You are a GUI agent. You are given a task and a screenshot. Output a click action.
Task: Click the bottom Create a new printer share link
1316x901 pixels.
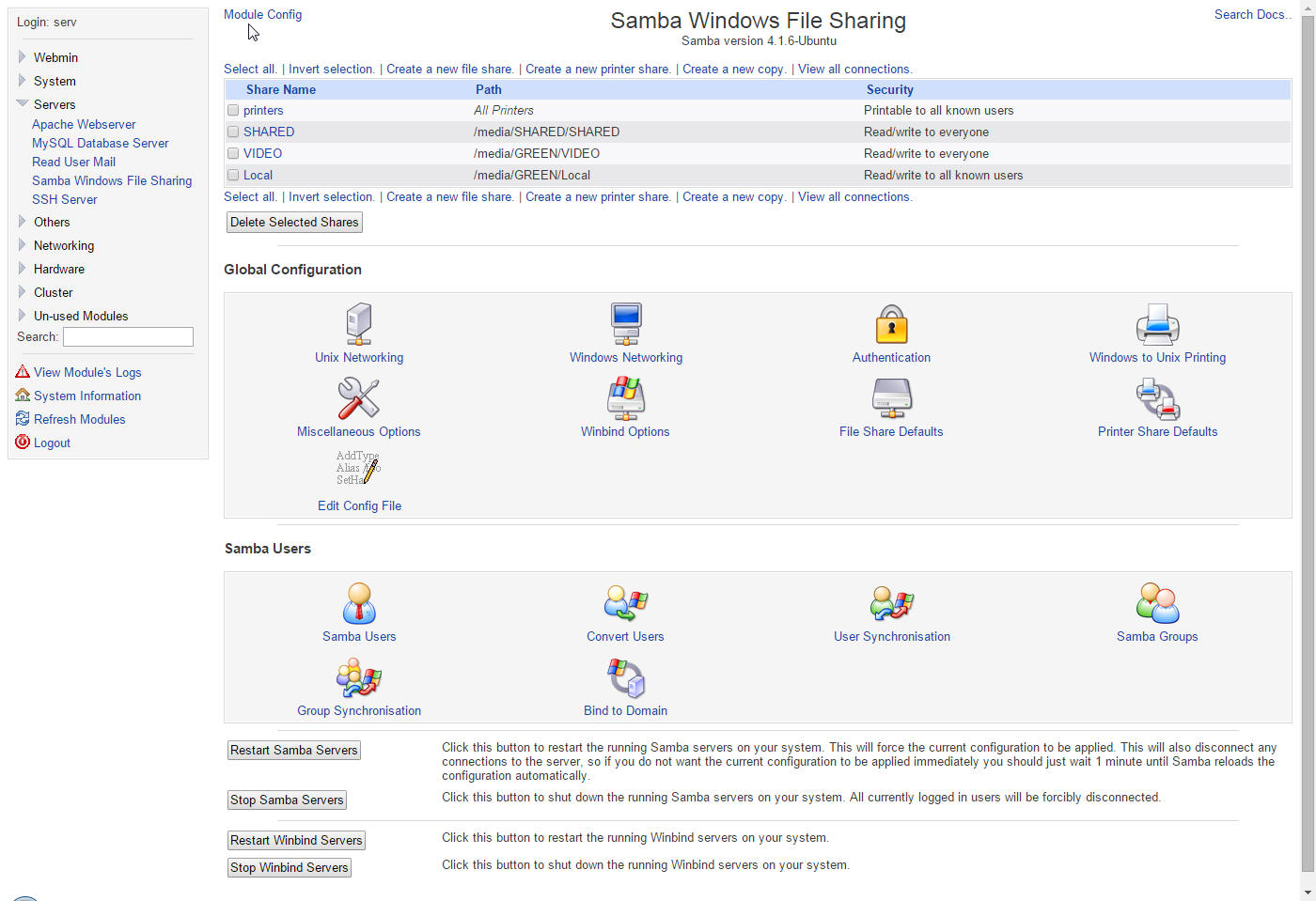pyautogui.click(x=597, y=196)
